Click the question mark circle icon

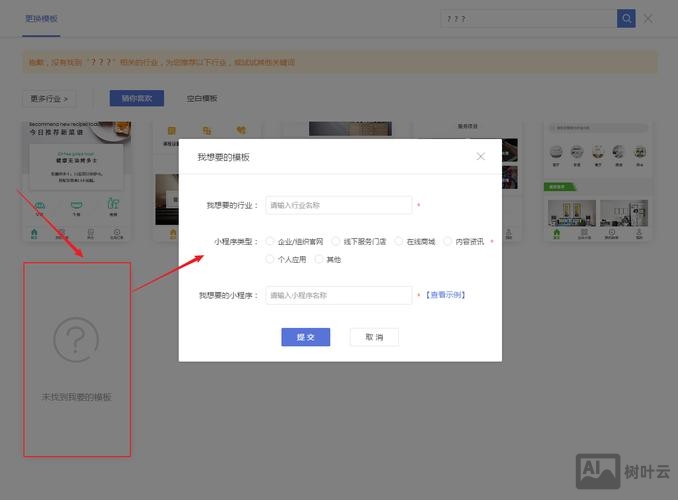click(76, 340)
